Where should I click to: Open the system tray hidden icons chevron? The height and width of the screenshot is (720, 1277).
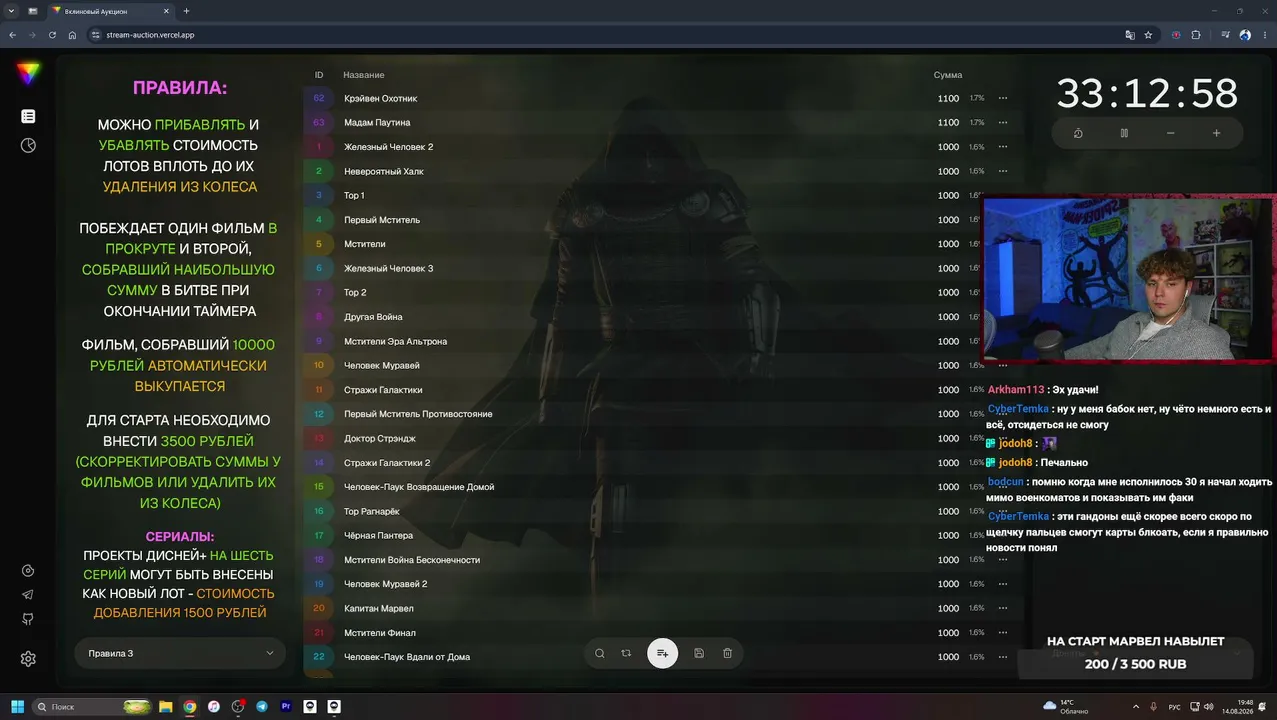pos(1135,706)
